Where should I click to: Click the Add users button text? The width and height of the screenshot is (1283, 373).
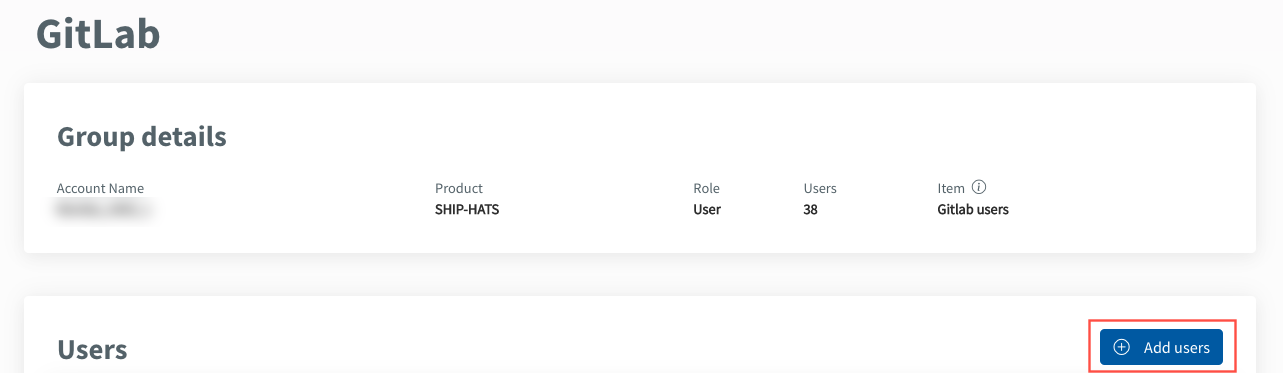tap(1177, 347)
